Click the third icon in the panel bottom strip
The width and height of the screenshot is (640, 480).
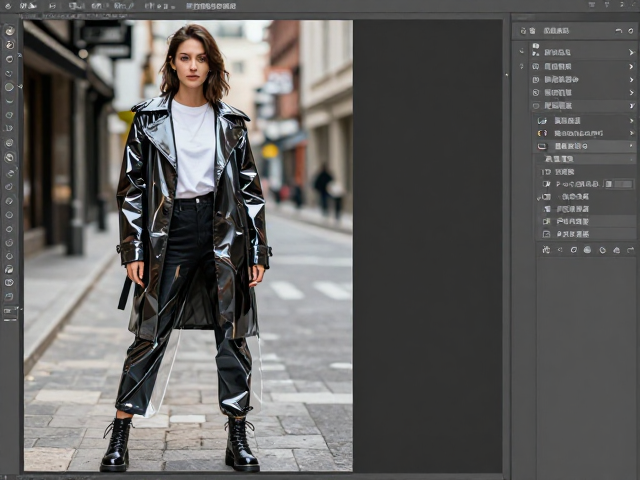tap(574, 250)
